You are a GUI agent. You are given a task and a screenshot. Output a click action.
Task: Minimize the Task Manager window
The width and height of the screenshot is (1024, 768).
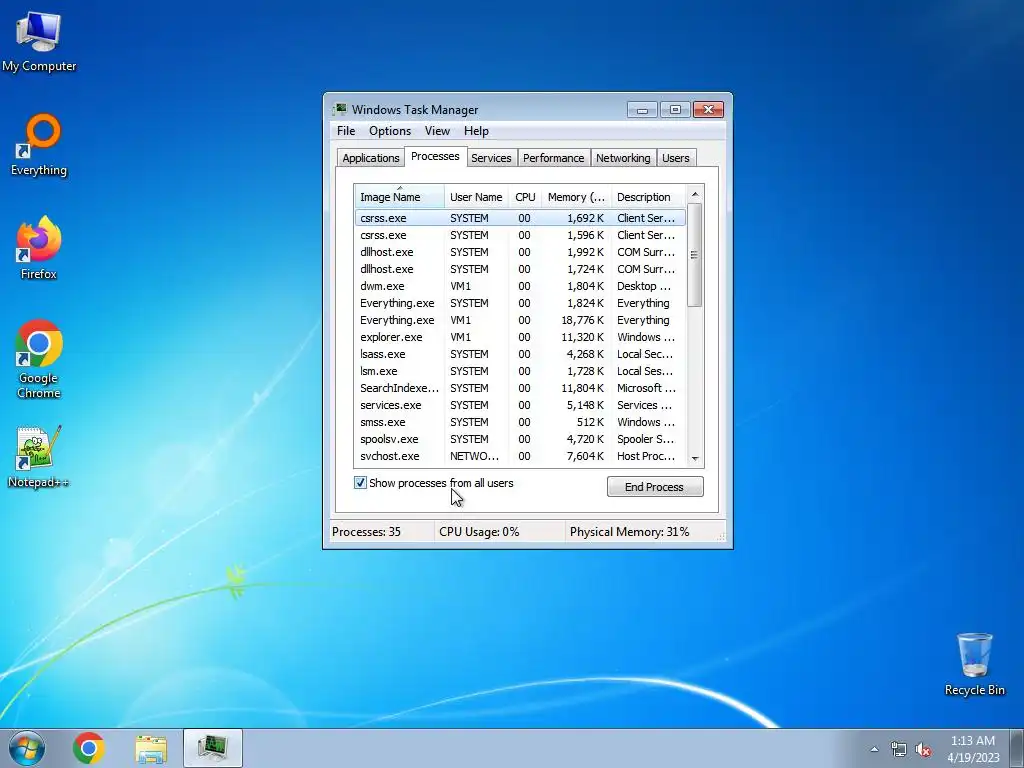(642, 110)
